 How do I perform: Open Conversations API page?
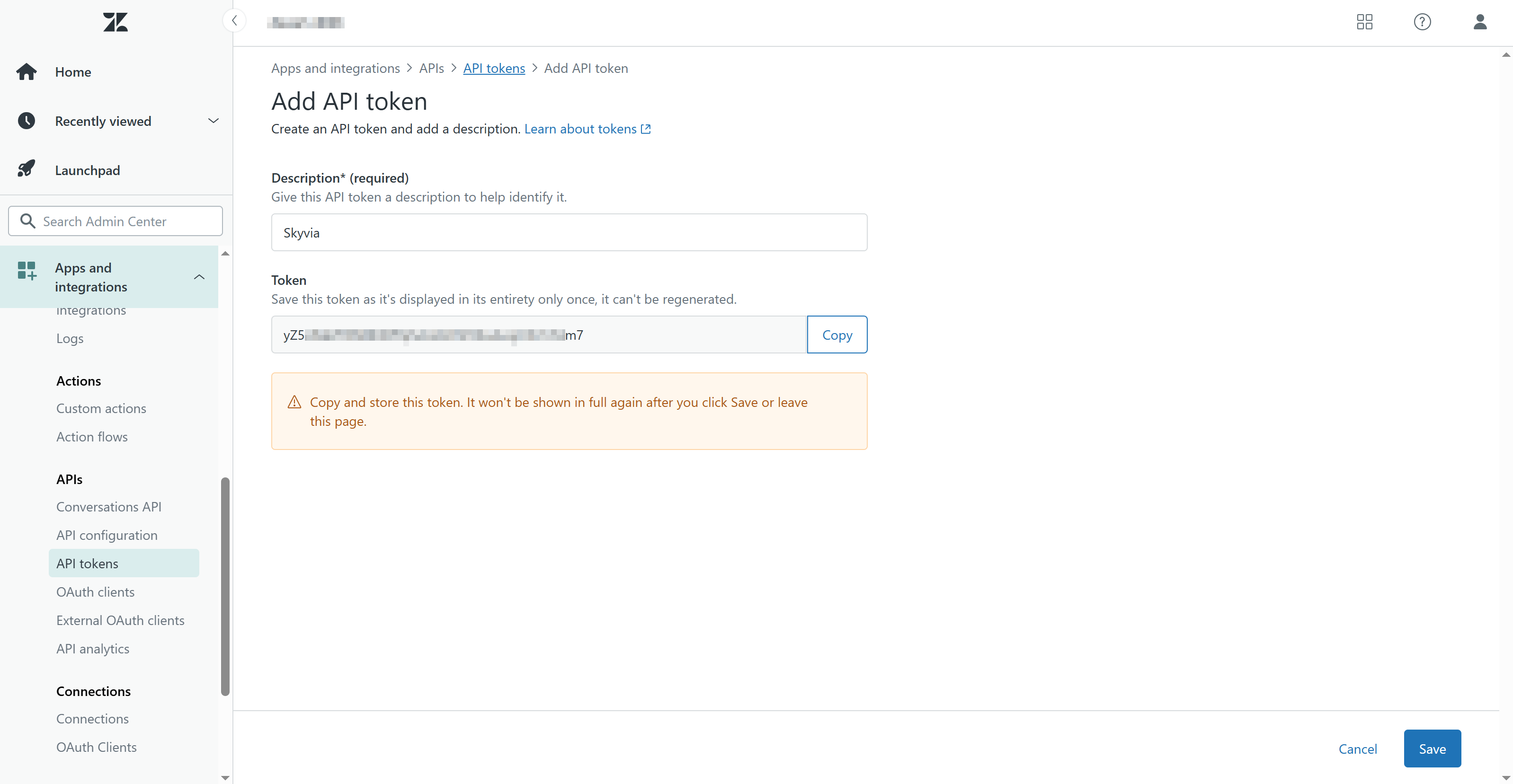pyautogui.click(x=109, y=506)
